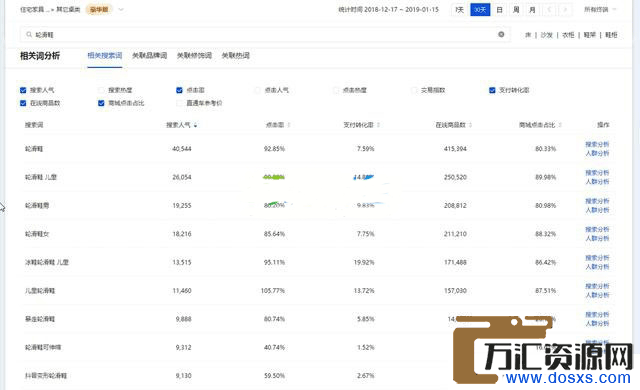Open 人群分析 for the 轮滑鞋 儿童 row
The width and height of the screenshot is (640, 390).
597,182
